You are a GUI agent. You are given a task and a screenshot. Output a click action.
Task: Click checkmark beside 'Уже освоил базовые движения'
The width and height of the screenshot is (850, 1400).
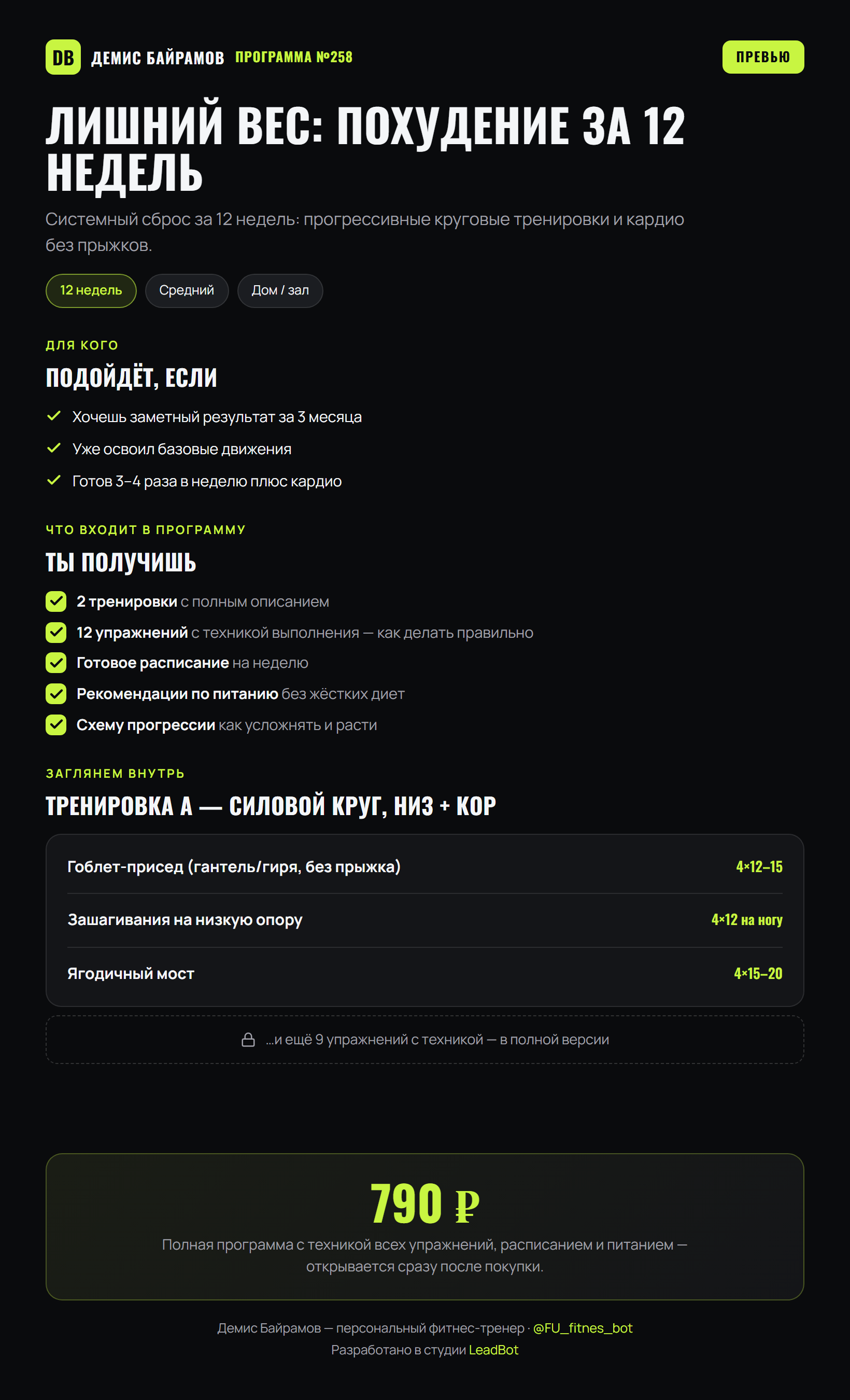click(54, 449)
